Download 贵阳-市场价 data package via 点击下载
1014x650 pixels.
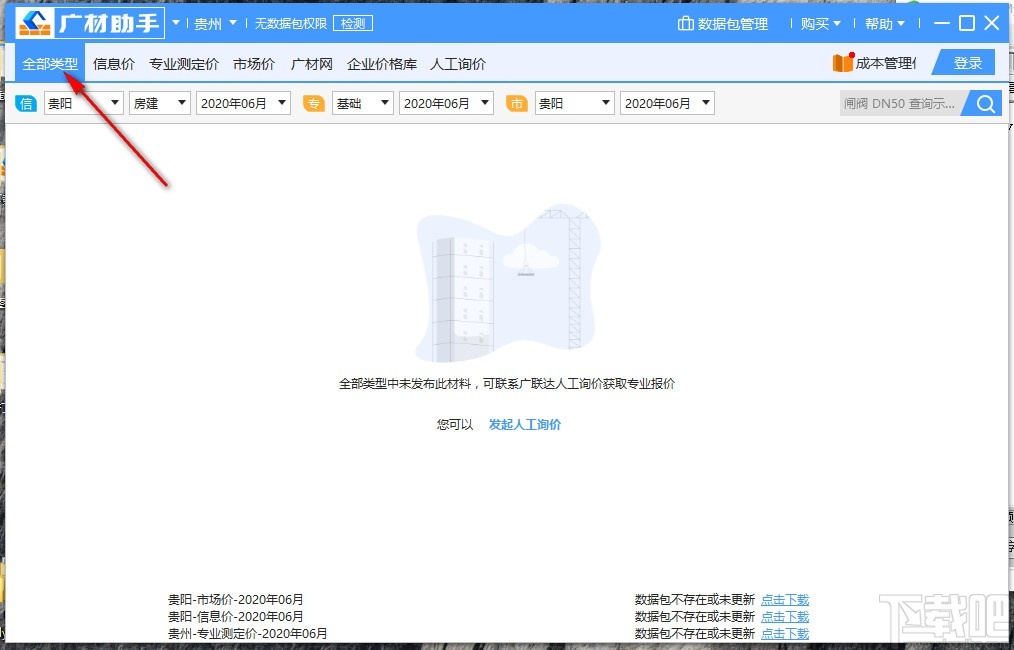[x=785, y=599]
